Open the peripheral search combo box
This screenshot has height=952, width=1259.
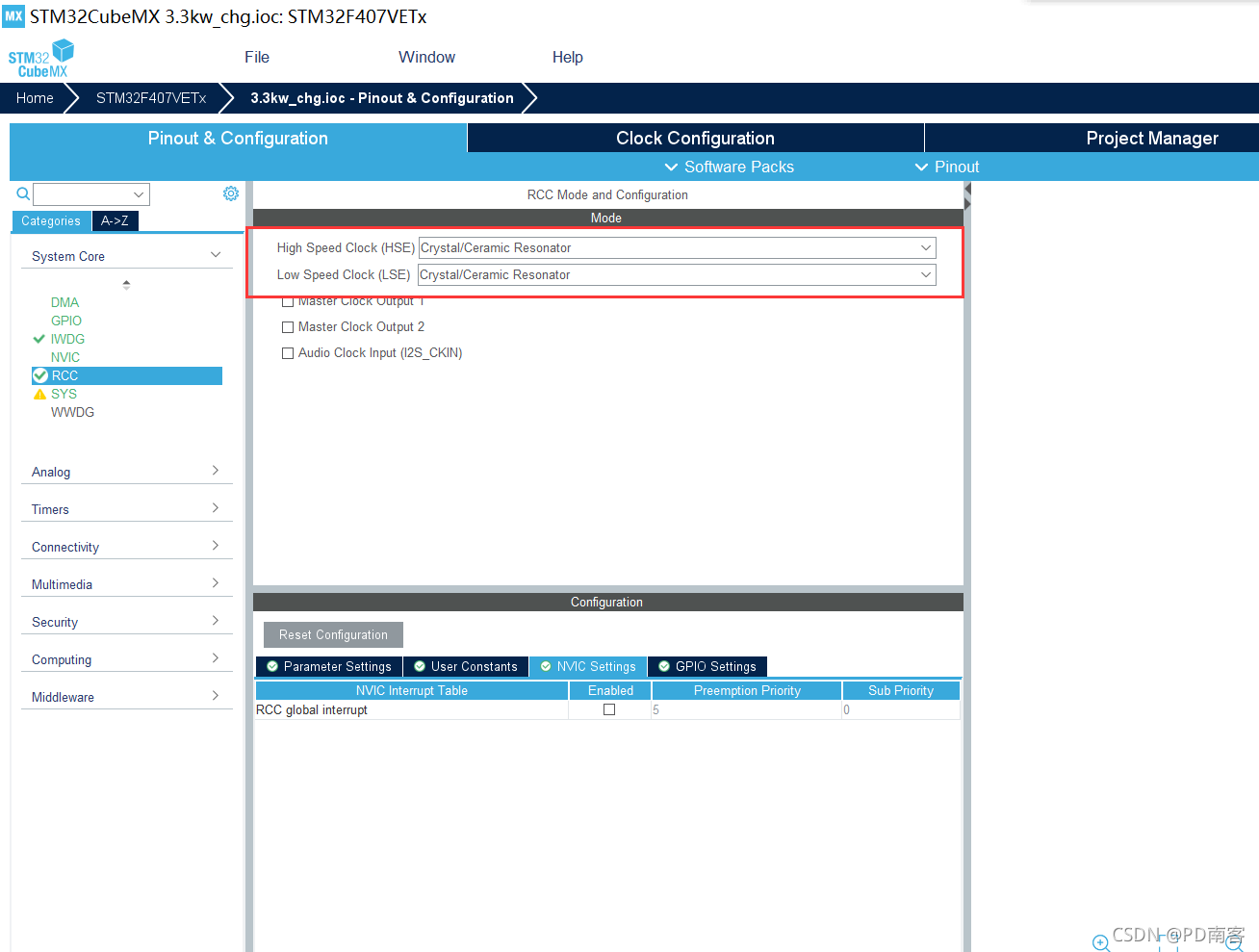[x=91, y=194]
